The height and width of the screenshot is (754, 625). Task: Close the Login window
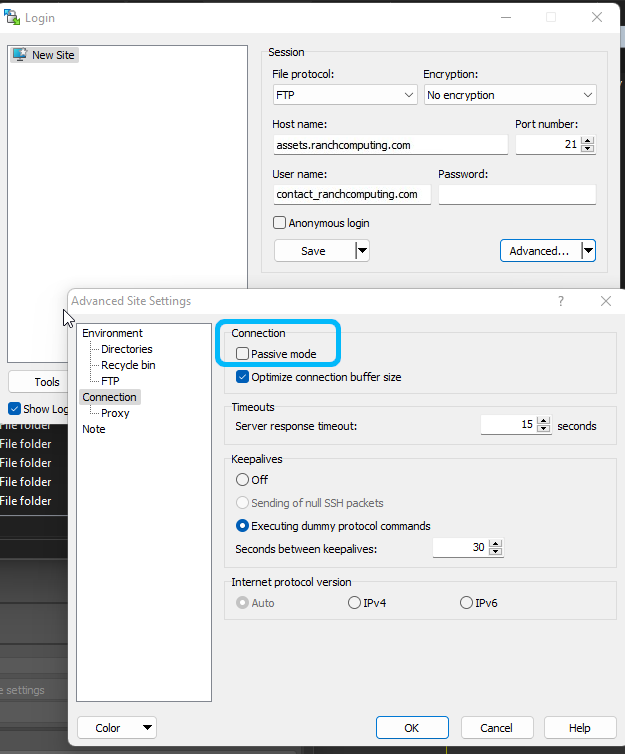click(597, 17)
